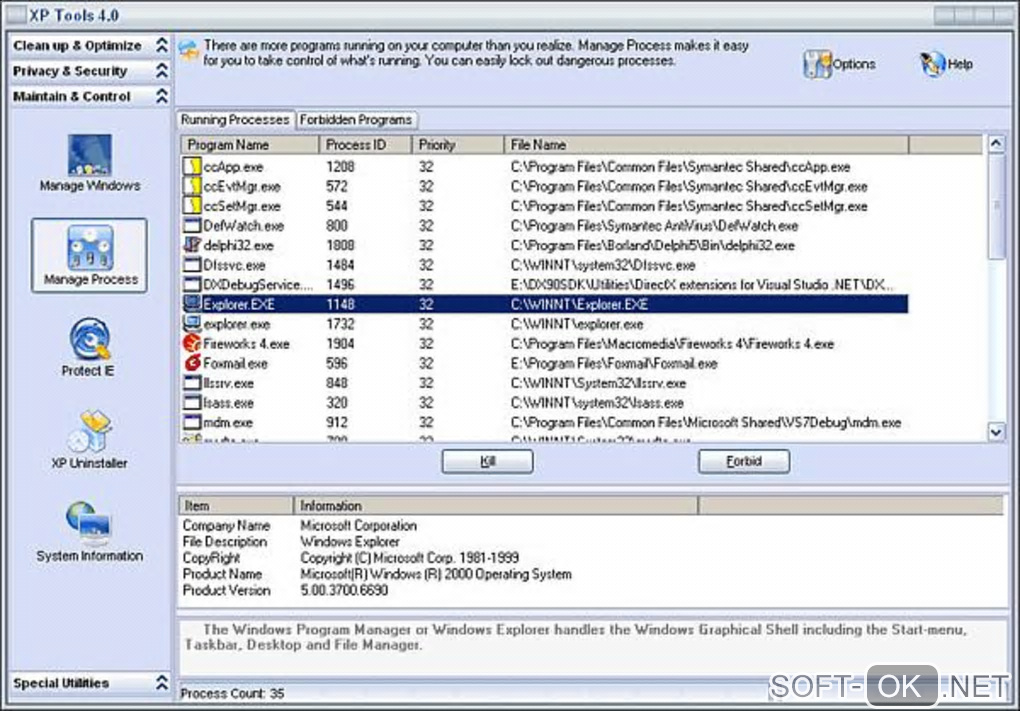Click the Fireworks 4.exe red icon

click(x=192, y=343)
